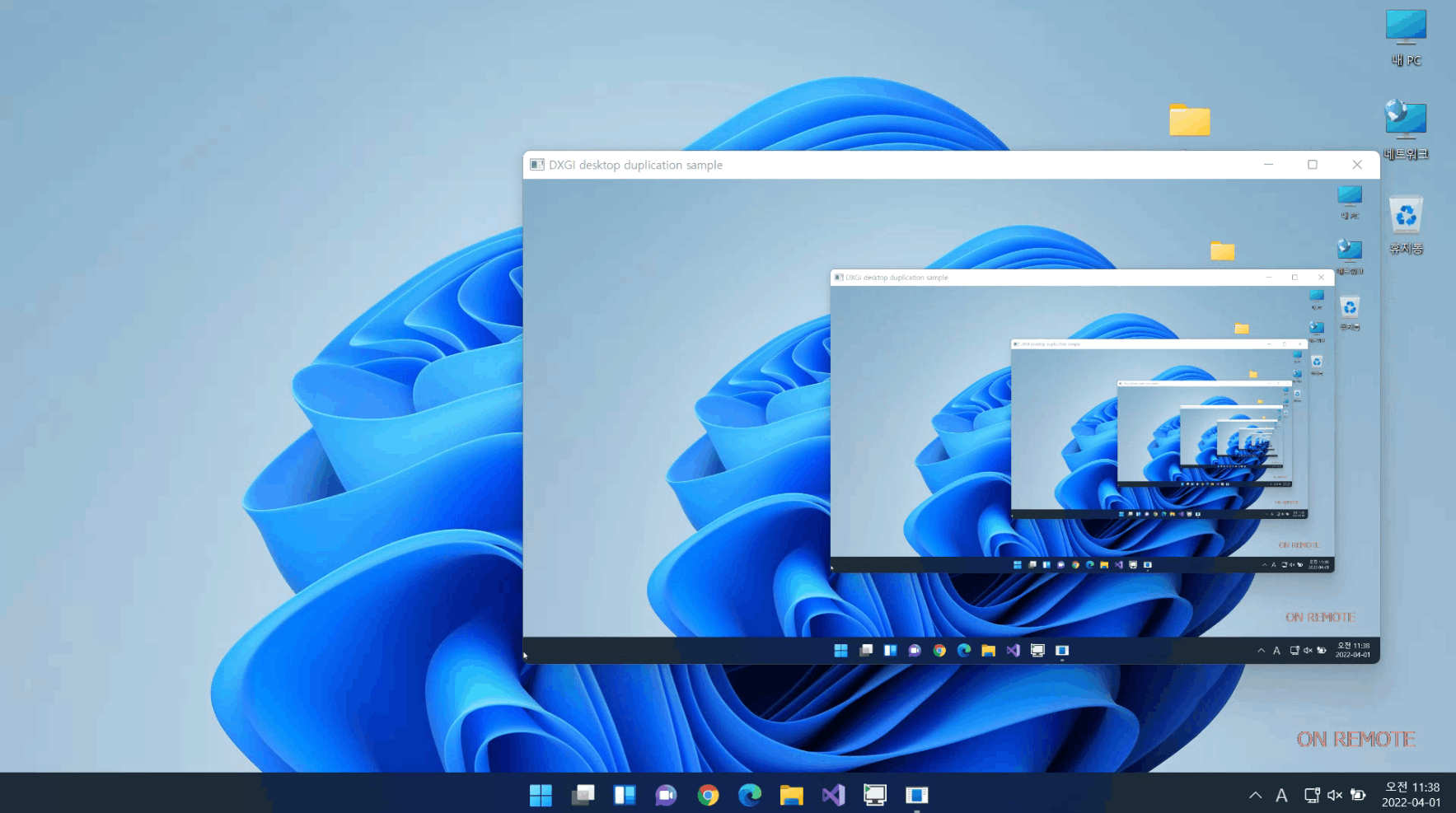
Task: Open Task View from the taskbar
Action: 583,795
